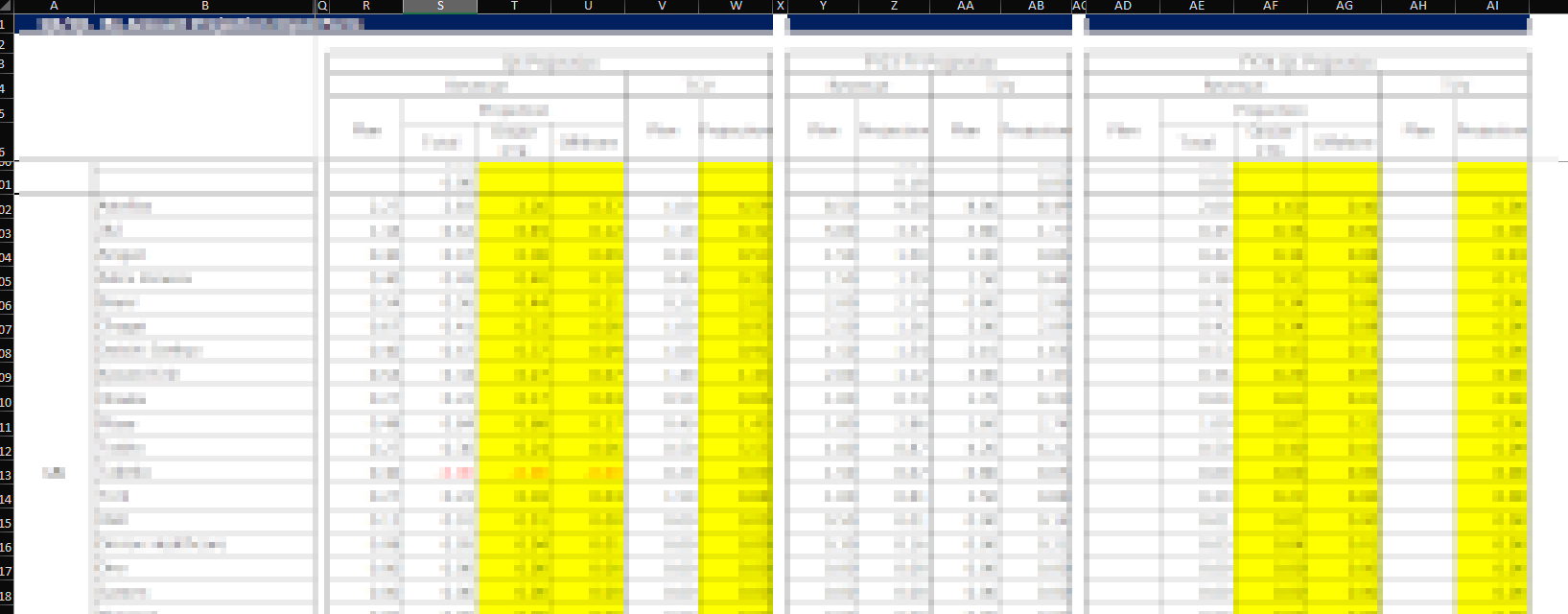
Task: Select column AG header
Action: pyautogui.click(x=1345, y=6)
